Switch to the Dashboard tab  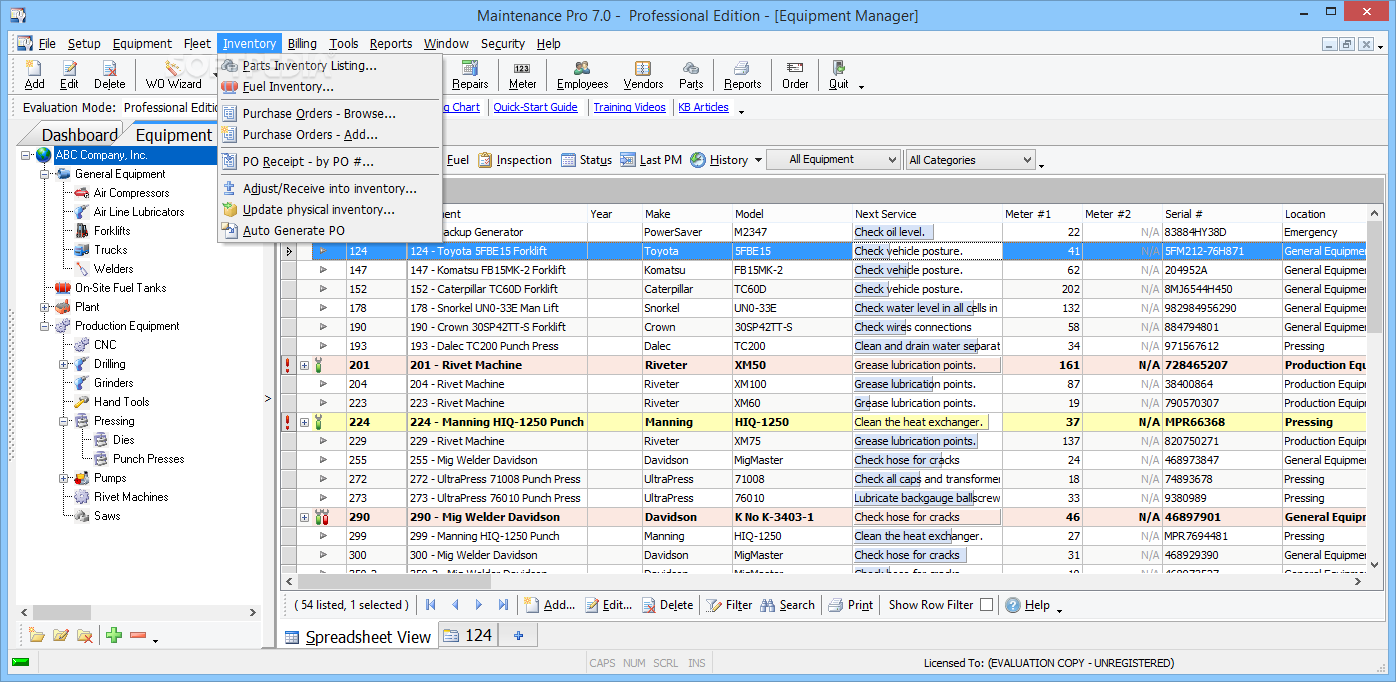point(79,135)
